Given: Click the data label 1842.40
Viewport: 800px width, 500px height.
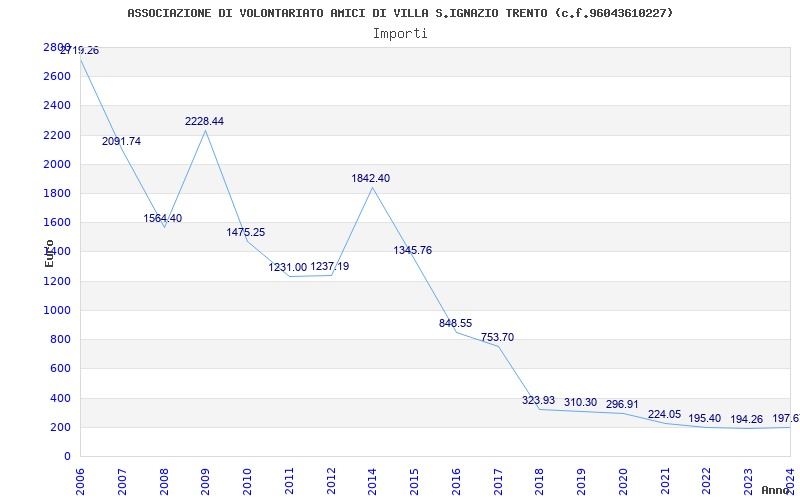Looking at the screenshot, I should coord(370,179).
